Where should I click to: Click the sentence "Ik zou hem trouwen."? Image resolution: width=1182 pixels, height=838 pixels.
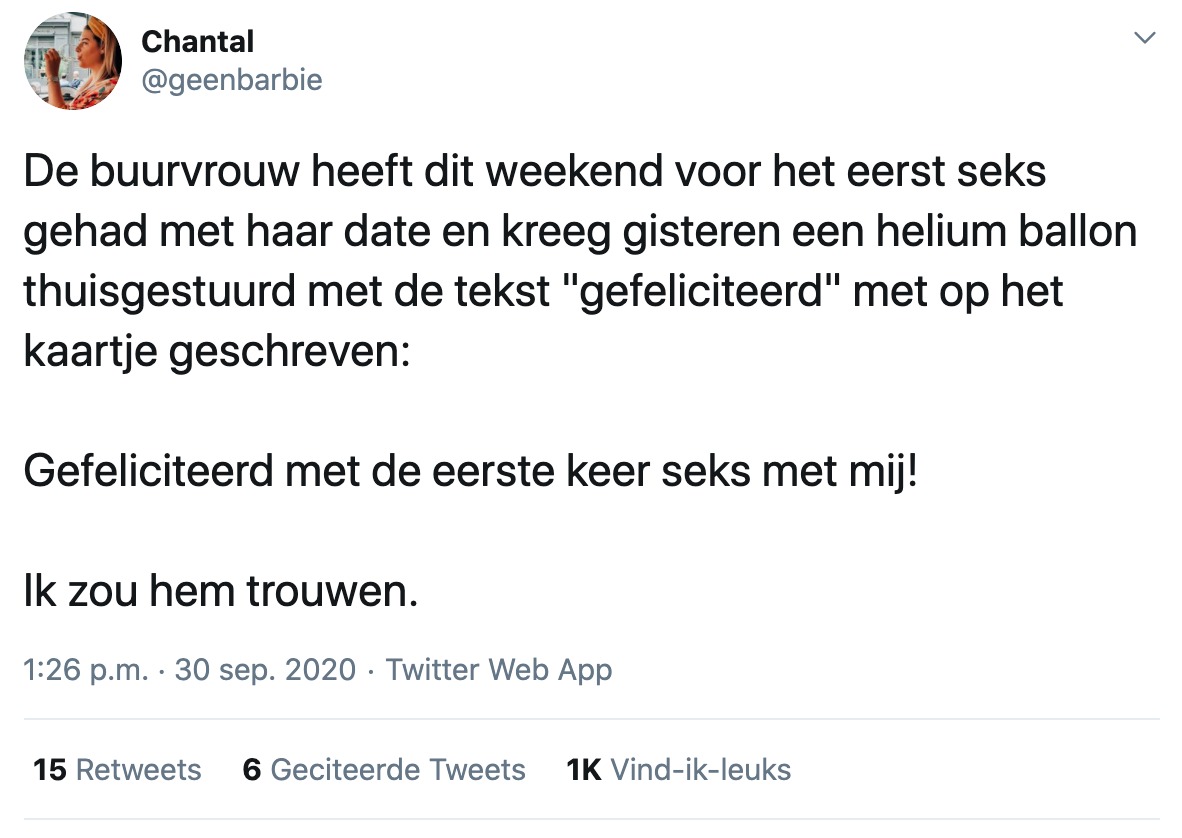click(220, 592)
